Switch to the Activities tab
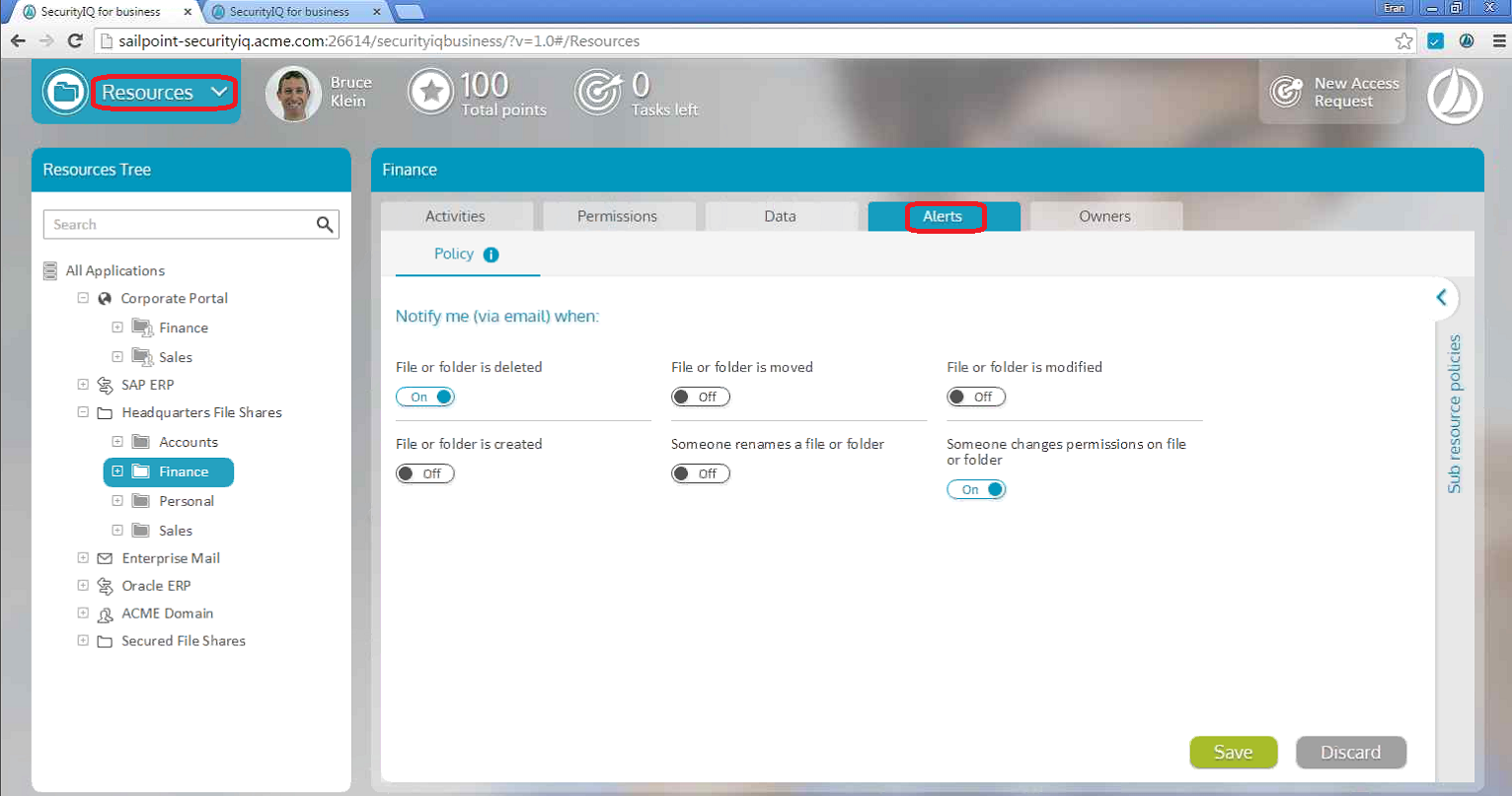Viewport: 1512px width, 796px height. coord(456,216)
